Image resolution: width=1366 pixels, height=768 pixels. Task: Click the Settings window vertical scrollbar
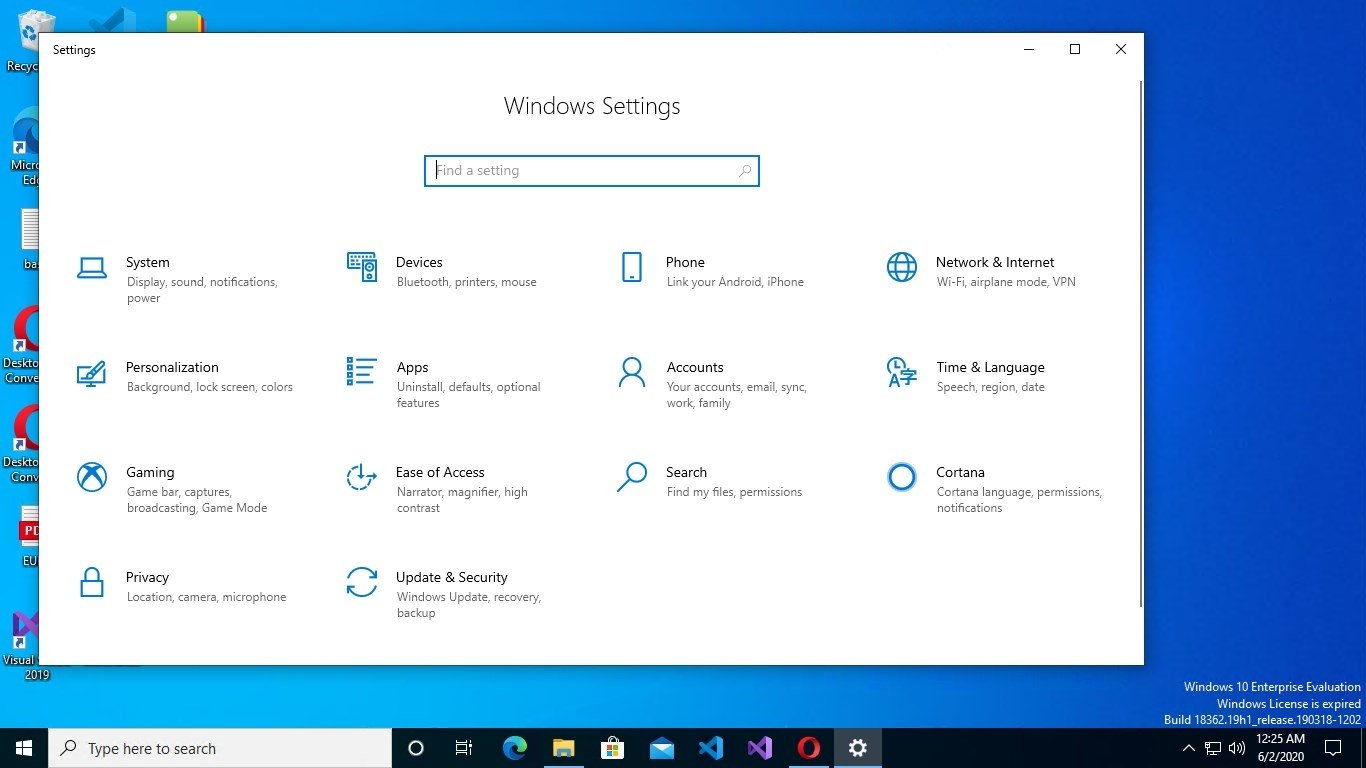tap(1141, 343)
